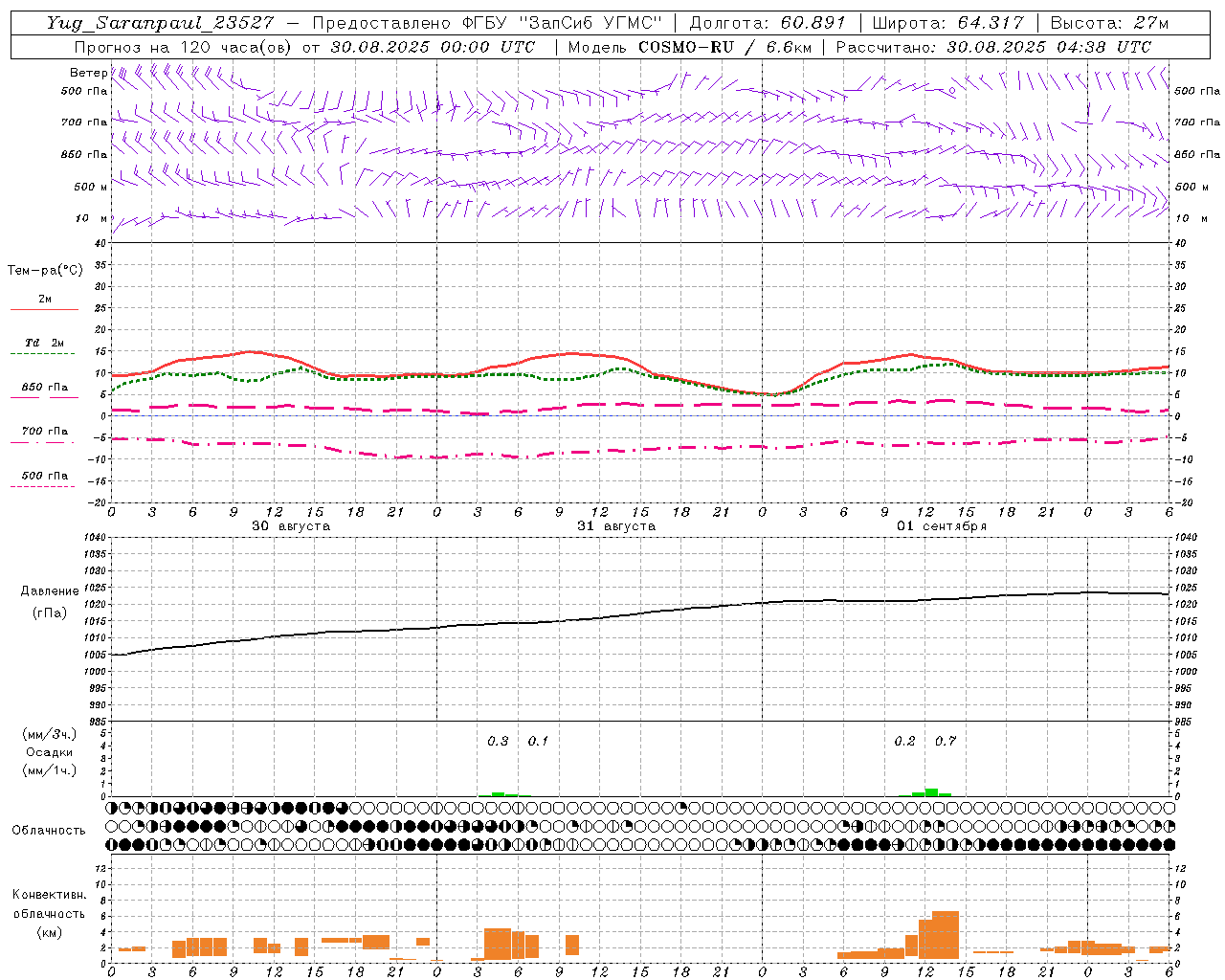This screenshot has width=1225, height=980.
Task: Click the 0.2 precipitation total value
Action: pos(904,742)
